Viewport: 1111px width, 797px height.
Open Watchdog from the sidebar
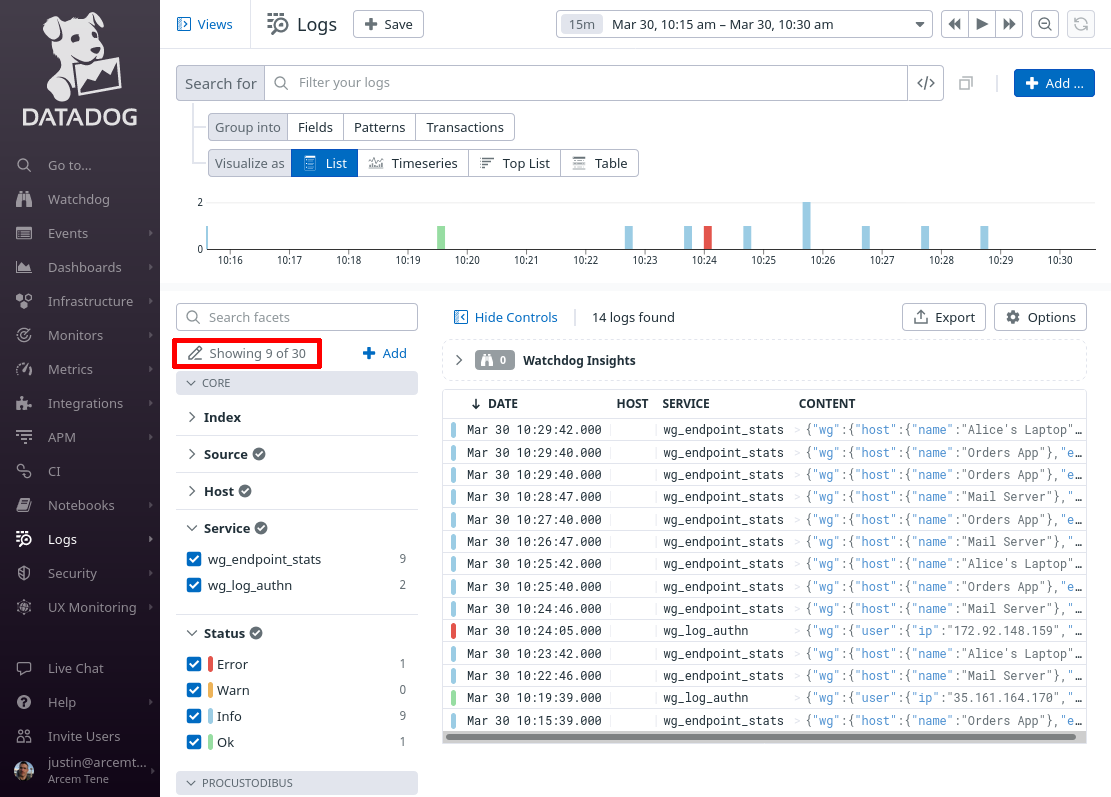click(x=78, y=199)
